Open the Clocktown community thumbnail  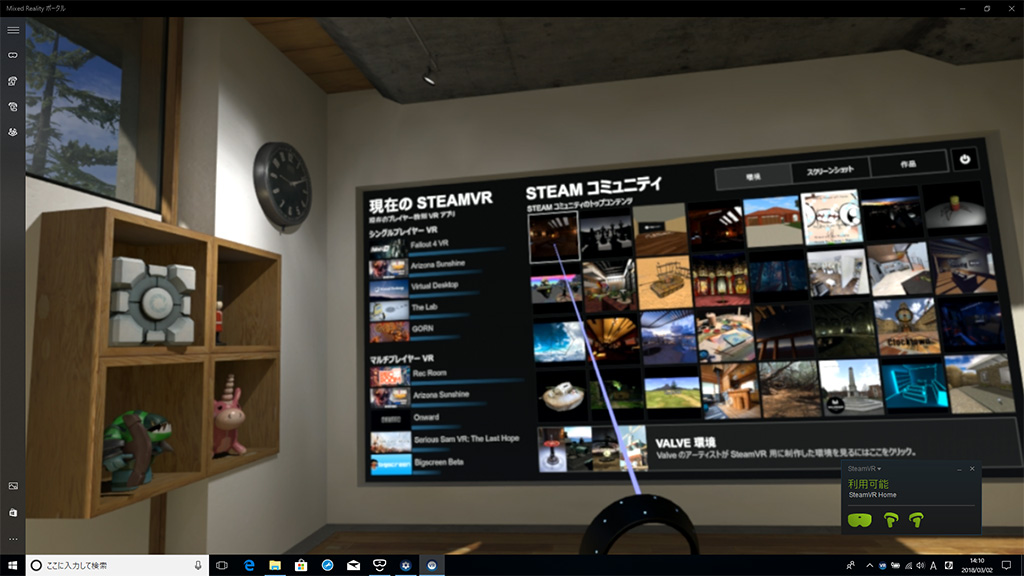click(x=906, y=327)
